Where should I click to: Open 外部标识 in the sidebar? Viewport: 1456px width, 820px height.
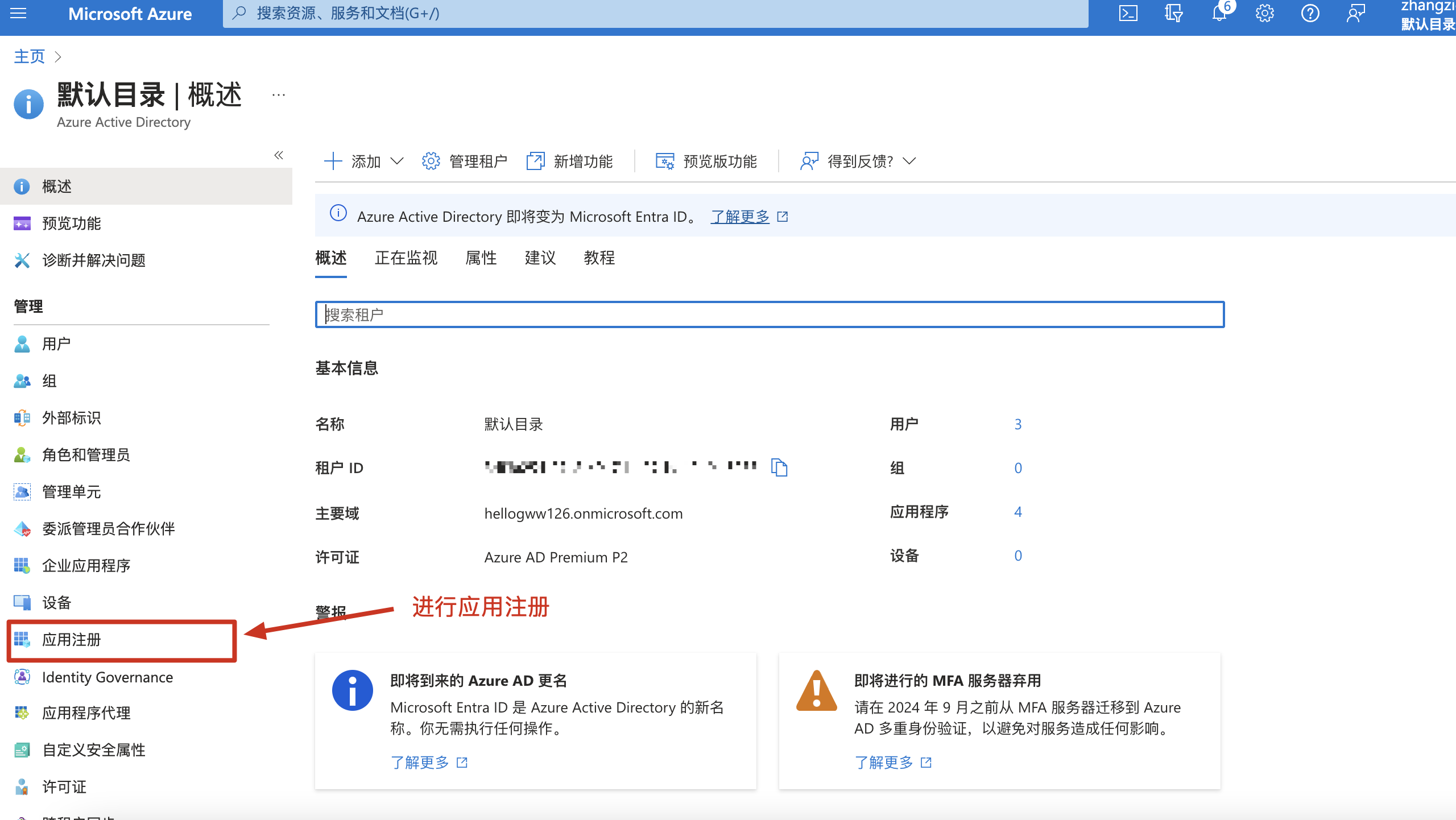146,418
